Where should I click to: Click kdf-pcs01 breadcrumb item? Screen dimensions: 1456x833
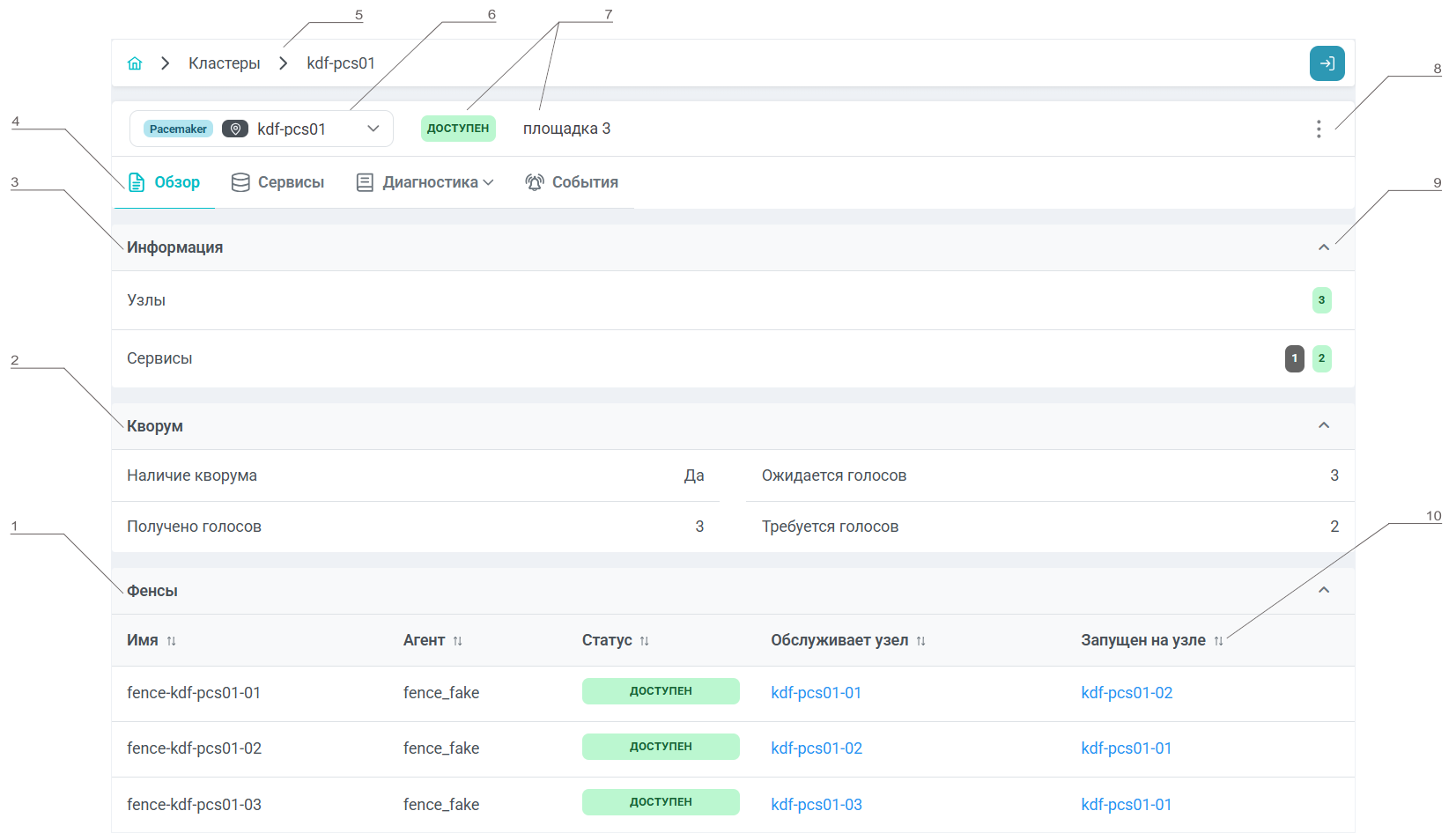point(341,63)
